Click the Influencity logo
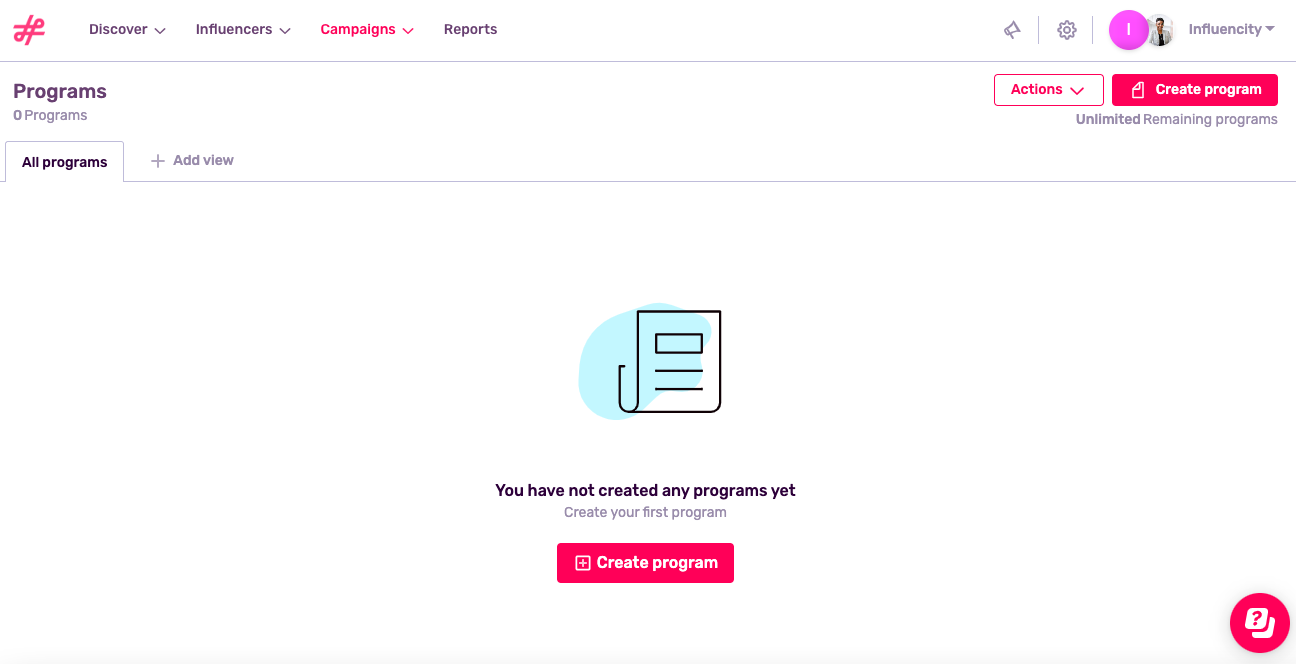The image size is (1296, 664). 28,30
